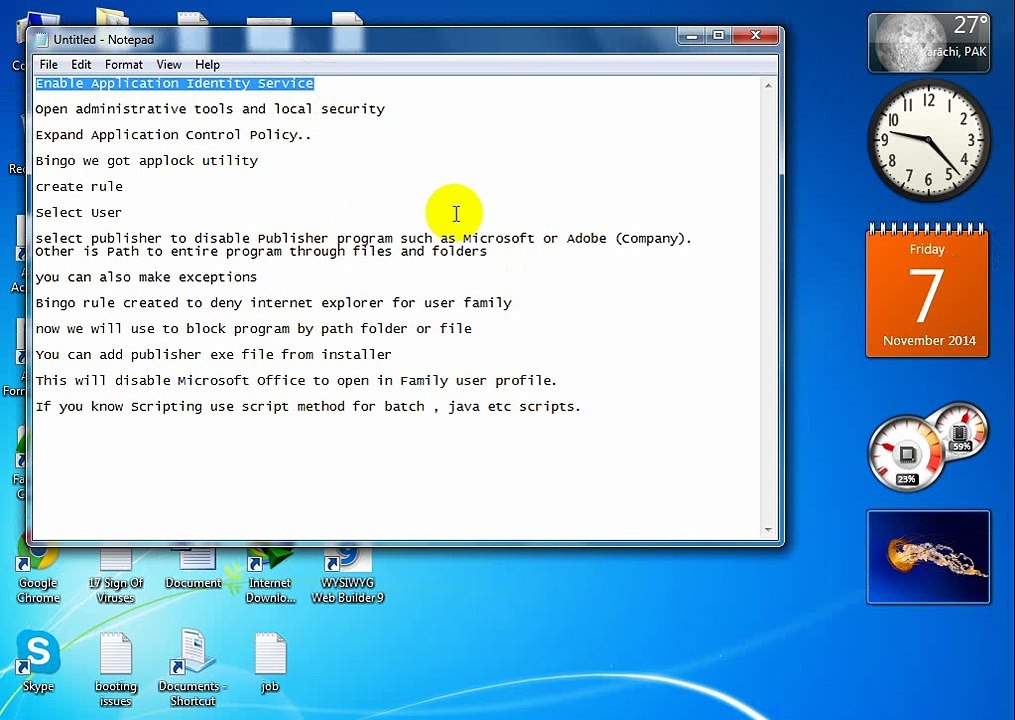Click the weather gadget showing Karachi
The height and width of the screenshot is (720, 1015).
click(x=929, y=43)
